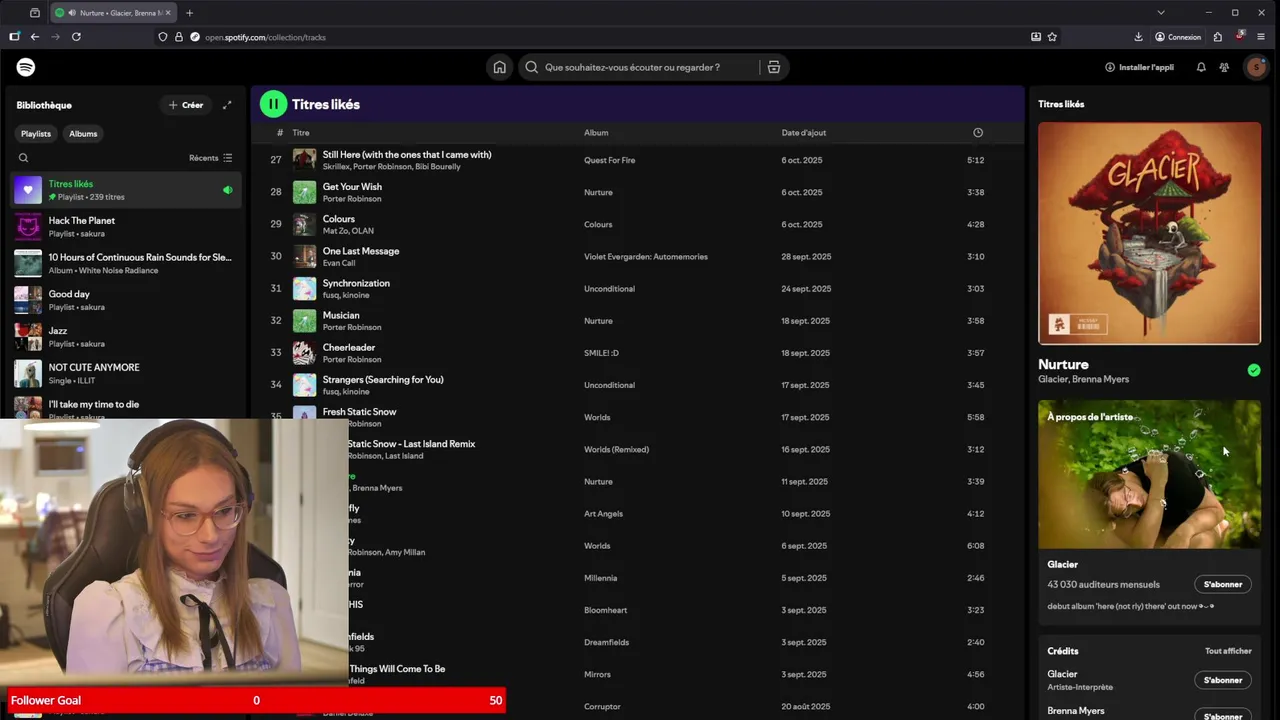The width and height of the screenshot is (1280, 720).
Task: Open the Quest For Fire album link
Action: pos(610,160)
